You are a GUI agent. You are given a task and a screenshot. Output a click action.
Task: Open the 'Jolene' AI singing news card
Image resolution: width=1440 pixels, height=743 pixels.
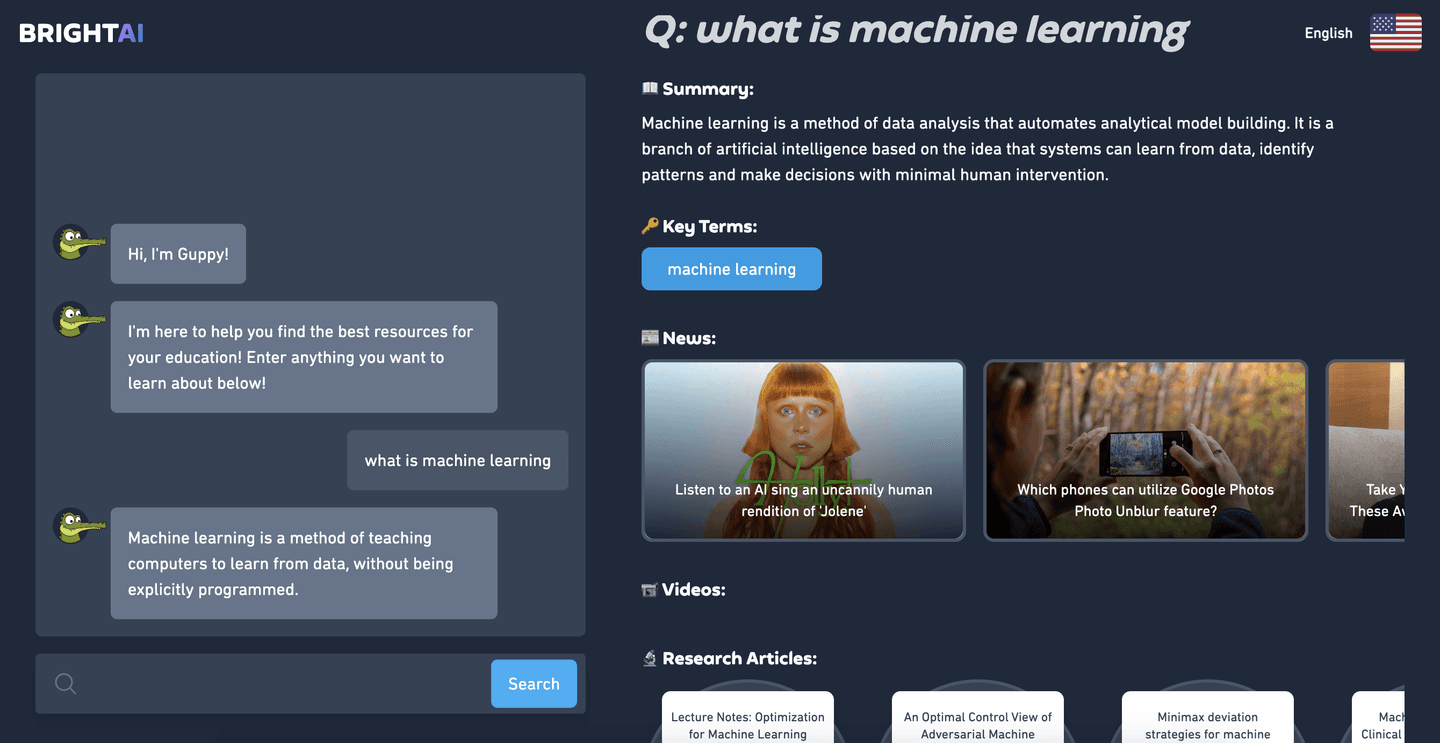click(804, 451)
